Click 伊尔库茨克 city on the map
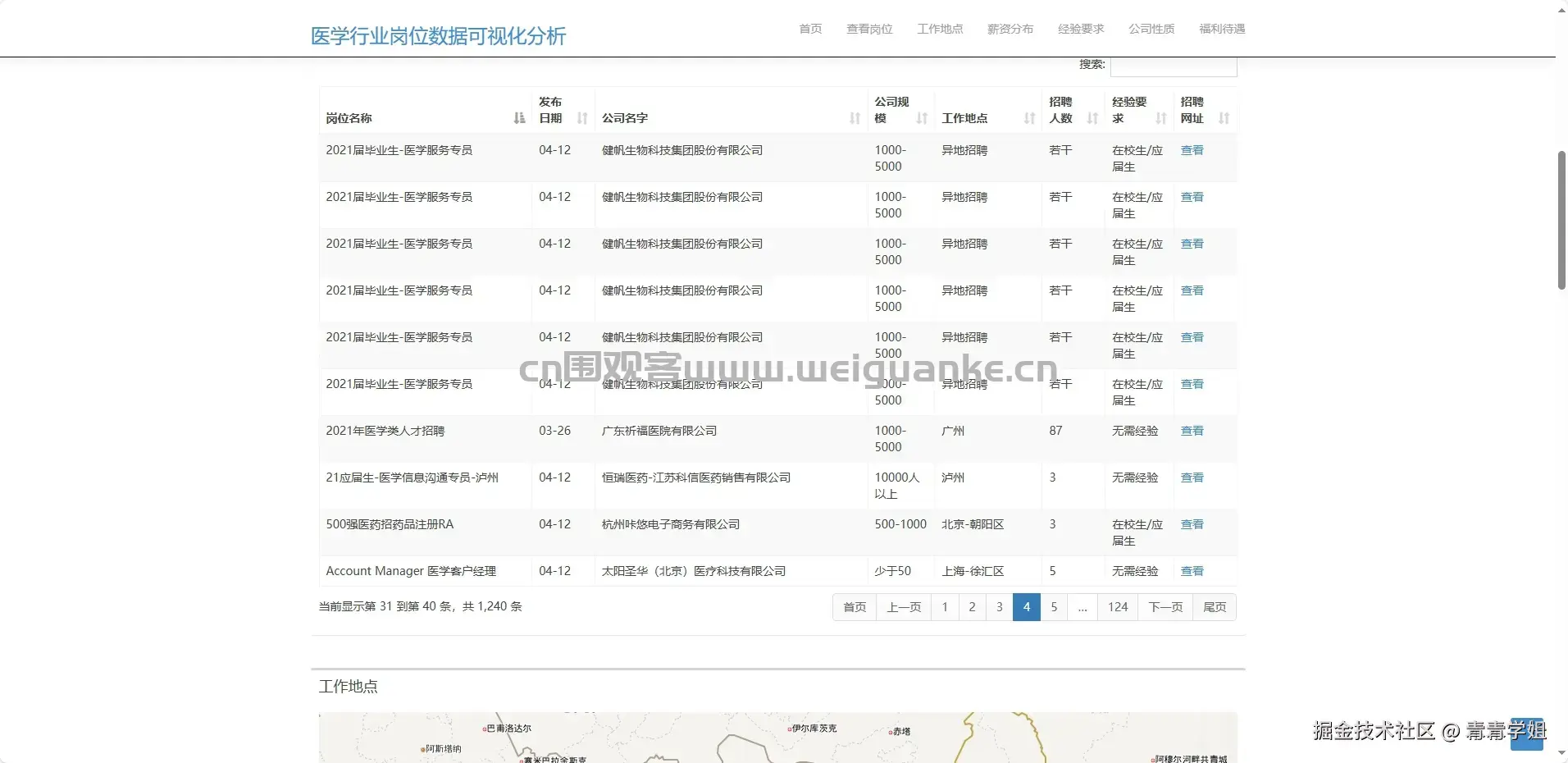Viewport: 1568px width, 763px height. click(814, 729)
